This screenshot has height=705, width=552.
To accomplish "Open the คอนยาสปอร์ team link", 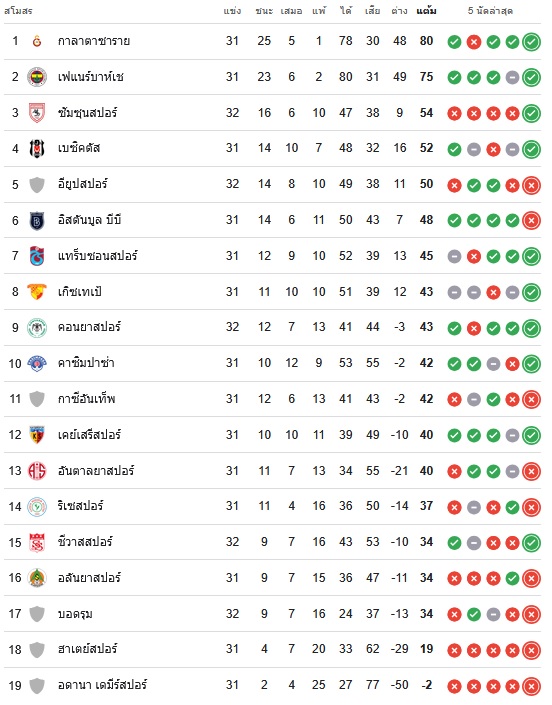I will pos(89,327).
